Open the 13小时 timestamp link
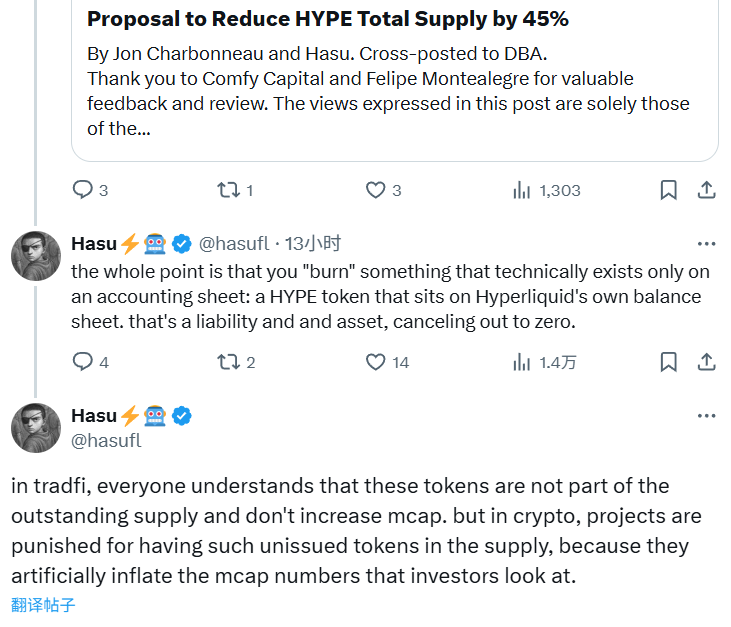This screenshot has height=627, width=731. pos(313,243)
